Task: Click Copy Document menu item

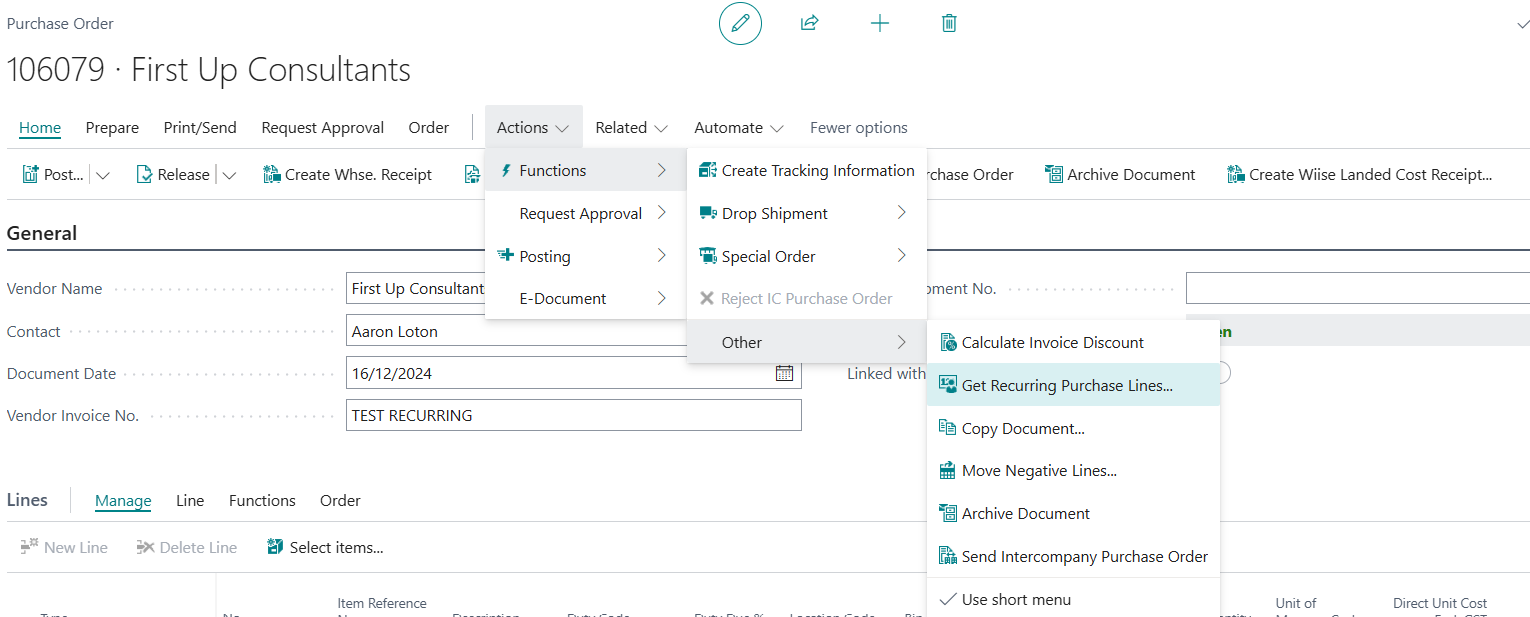Action: [1073, 428]
